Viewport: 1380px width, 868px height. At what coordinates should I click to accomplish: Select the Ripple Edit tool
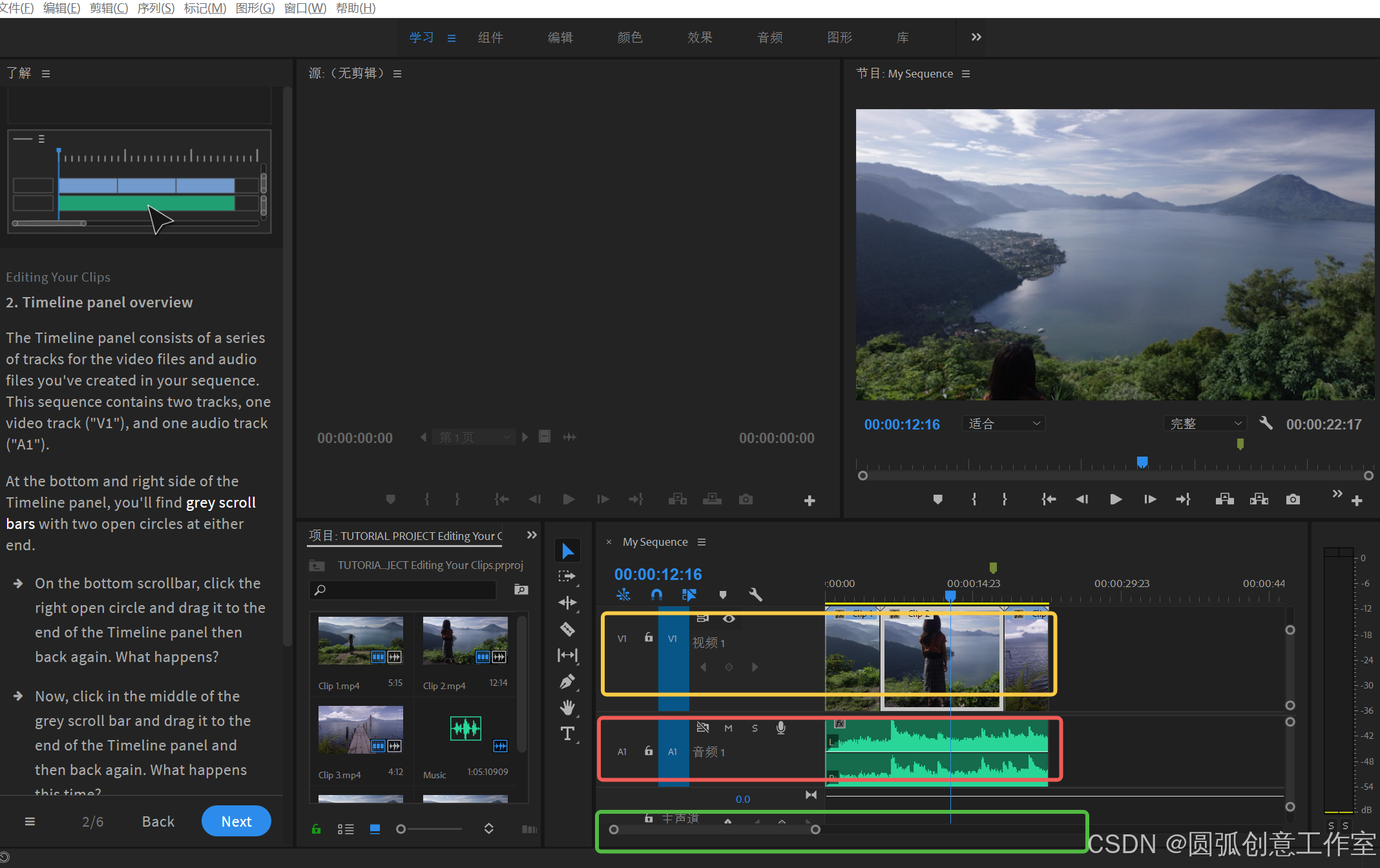tap(567, 603)
